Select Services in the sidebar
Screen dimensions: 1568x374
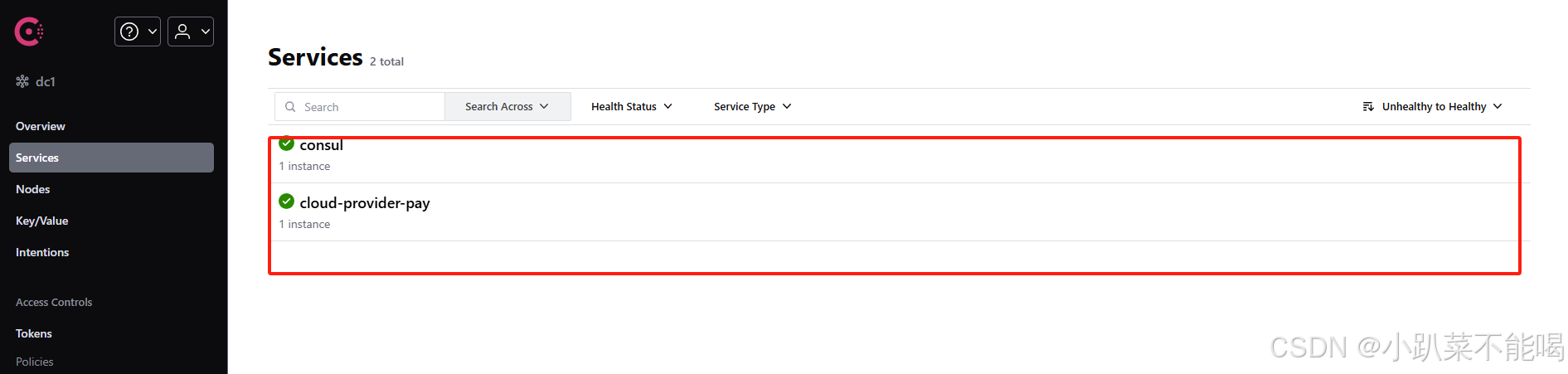pyautogui.click(x=111, y=158)
